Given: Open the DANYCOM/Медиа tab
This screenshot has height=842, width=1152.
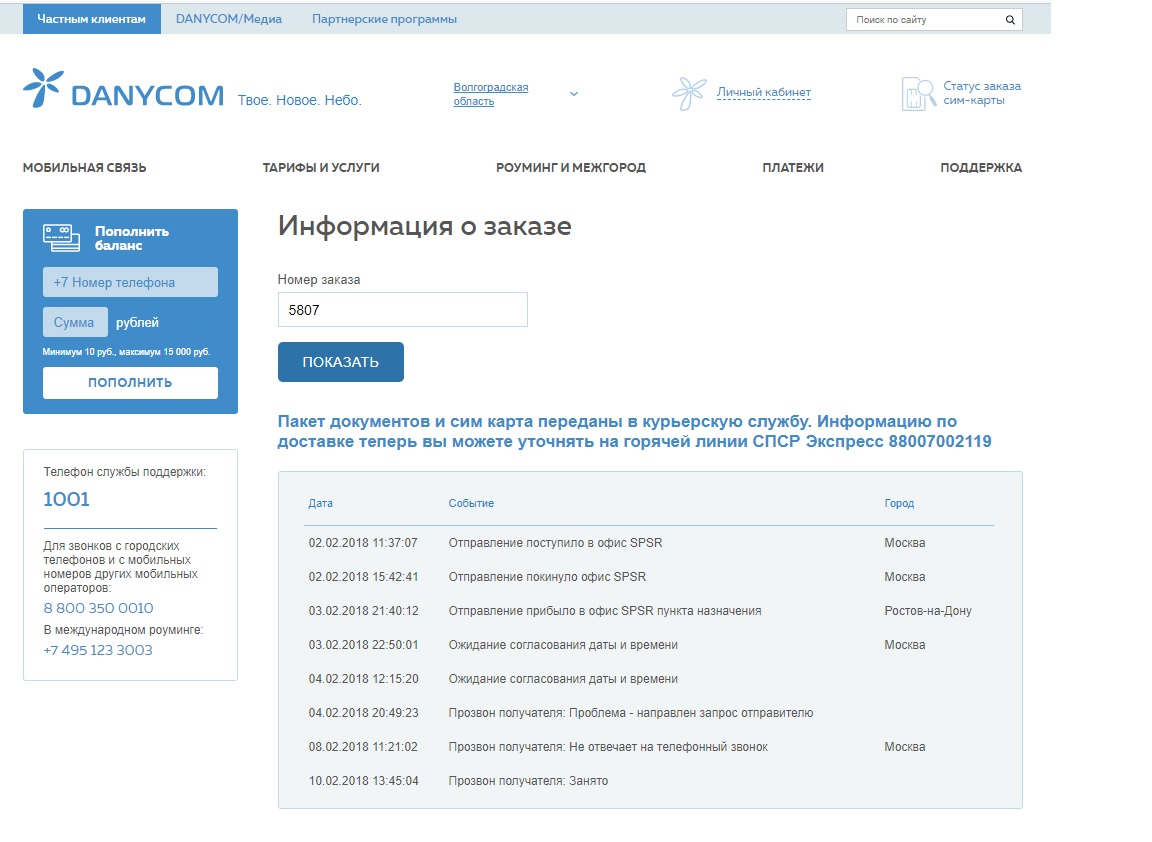Looking at the screenshot, I should click(x=228, y=19).
